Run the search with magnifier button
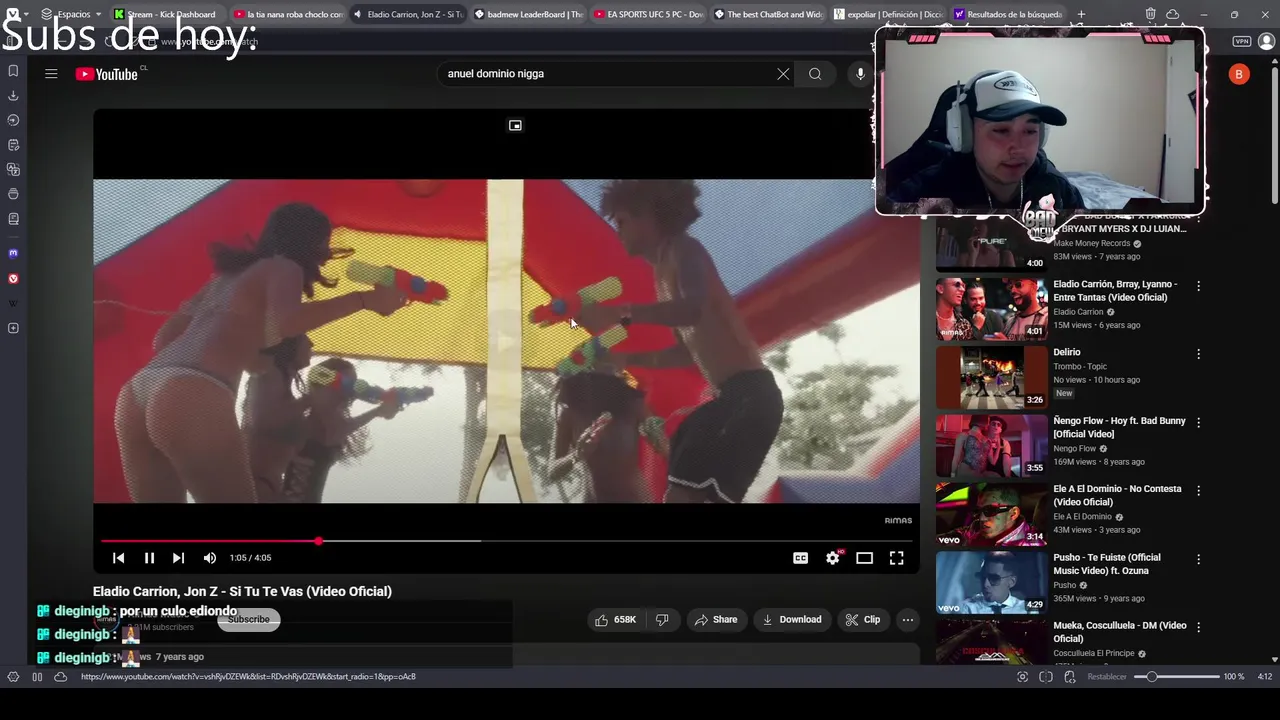The image size is (1280, 720). point(815,74)
